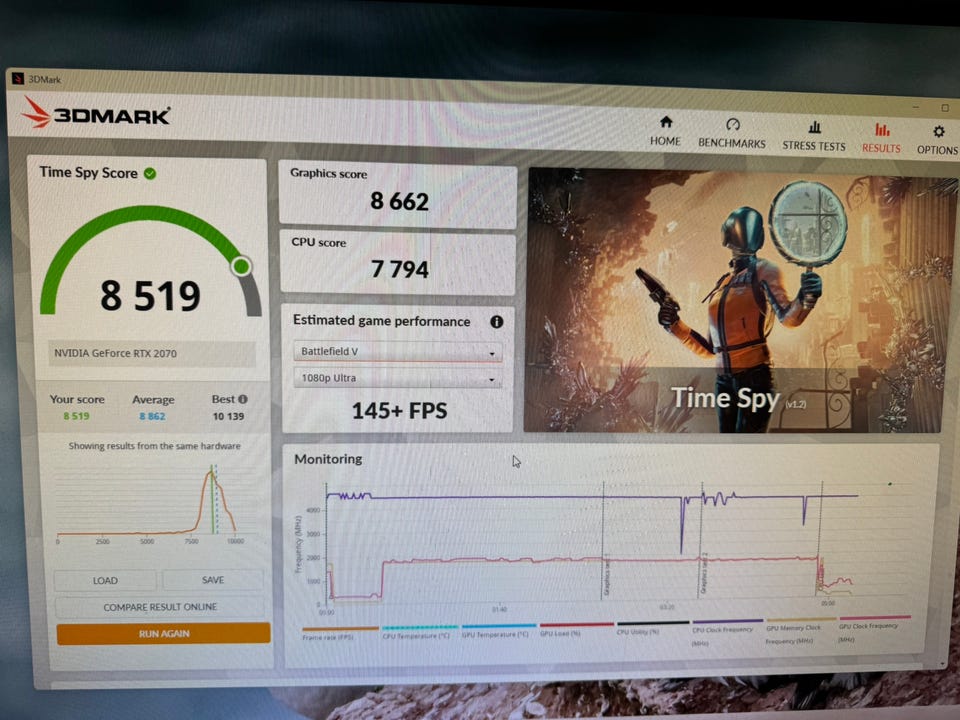Screen dimensions: 960x720
Task: Click the Home house icon
Action: (666, 122)
